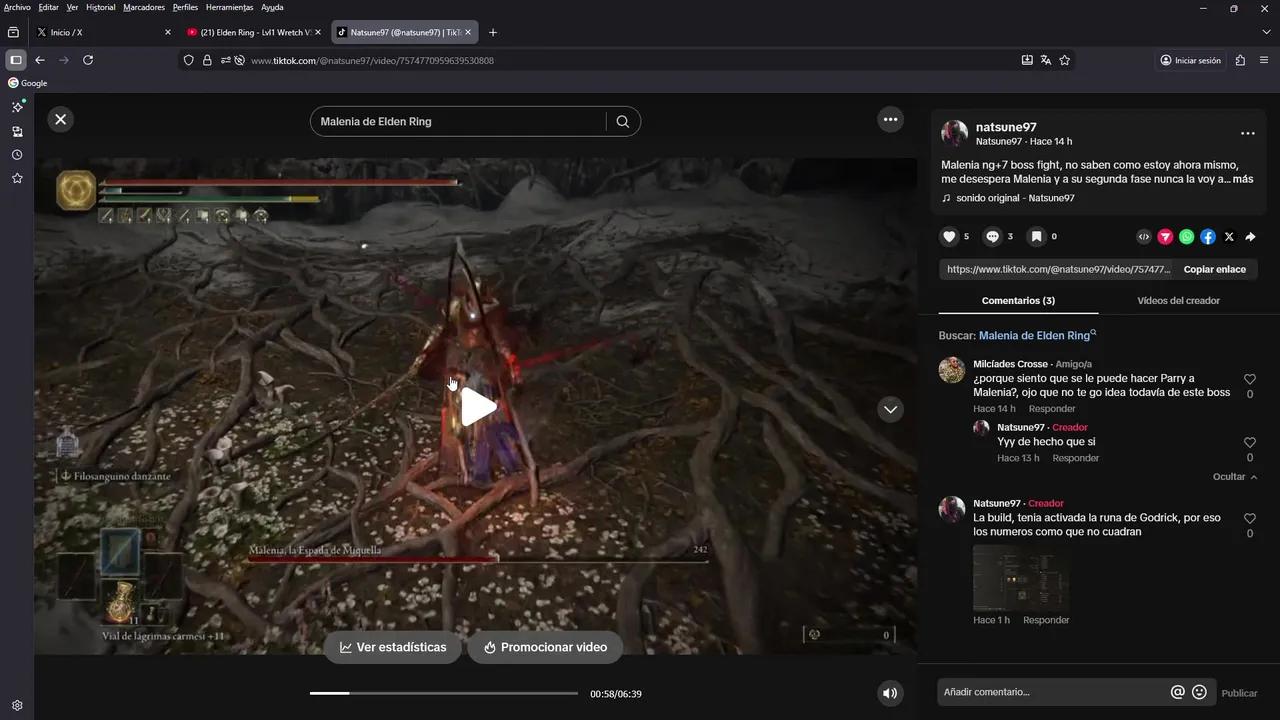The width and height of the screenshot is (1280, 720).
Task: Click the search magnifier icon
Action: pyautogui.click(x=623, y=122)
